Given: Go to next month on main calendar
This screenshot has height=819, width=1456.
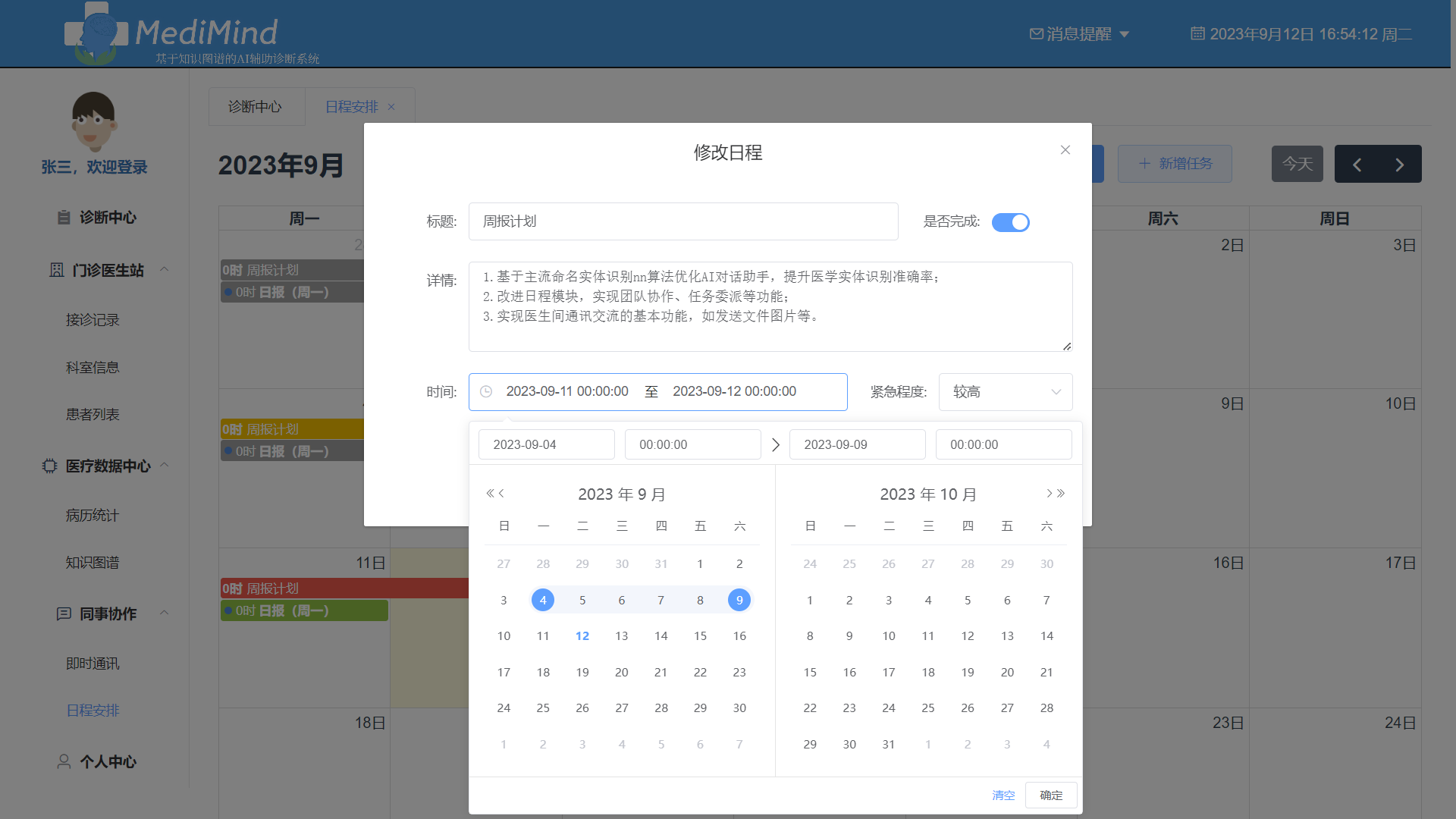Looking at the screenshot, I should (x=1400, y=165).
